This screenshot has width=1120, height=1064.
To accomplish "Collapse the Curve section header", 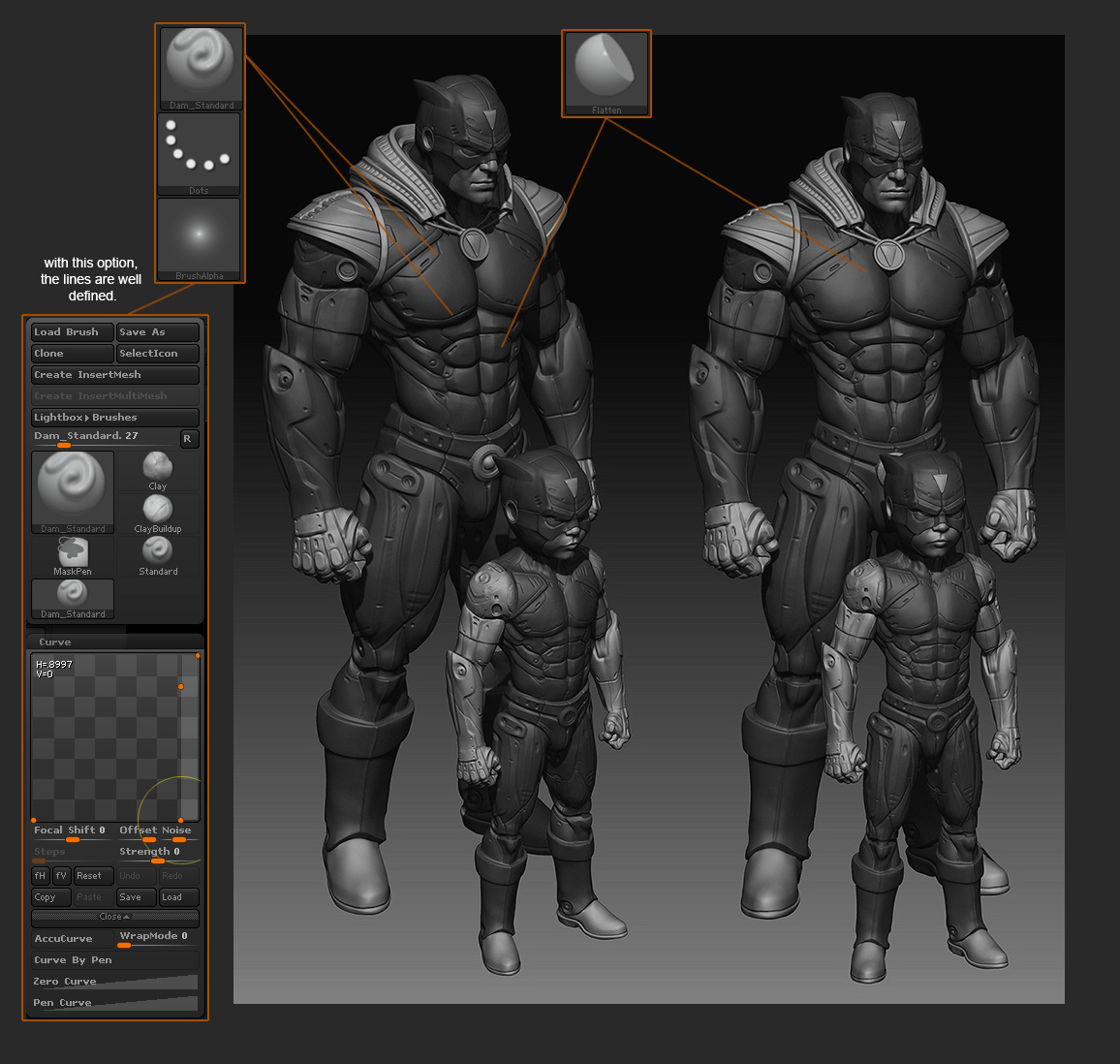I will (x=115, y=642).
